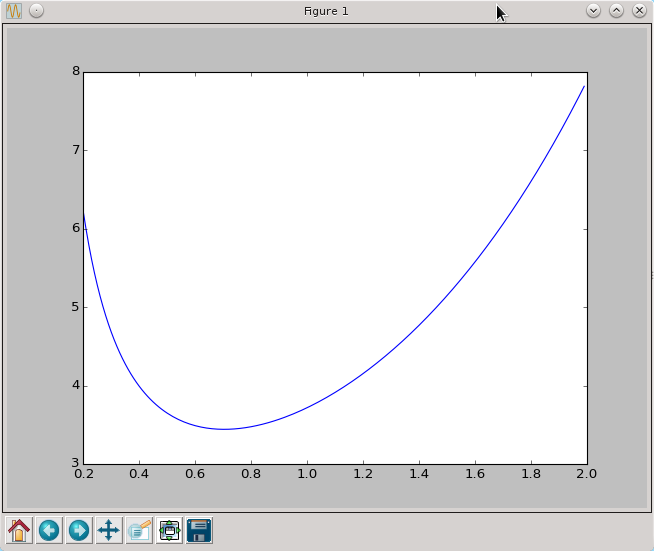This screenshot has height=551, width=654.
Task: Open the Configure subplots dialog
Action: pyautogui.click(x=169, y=530)
